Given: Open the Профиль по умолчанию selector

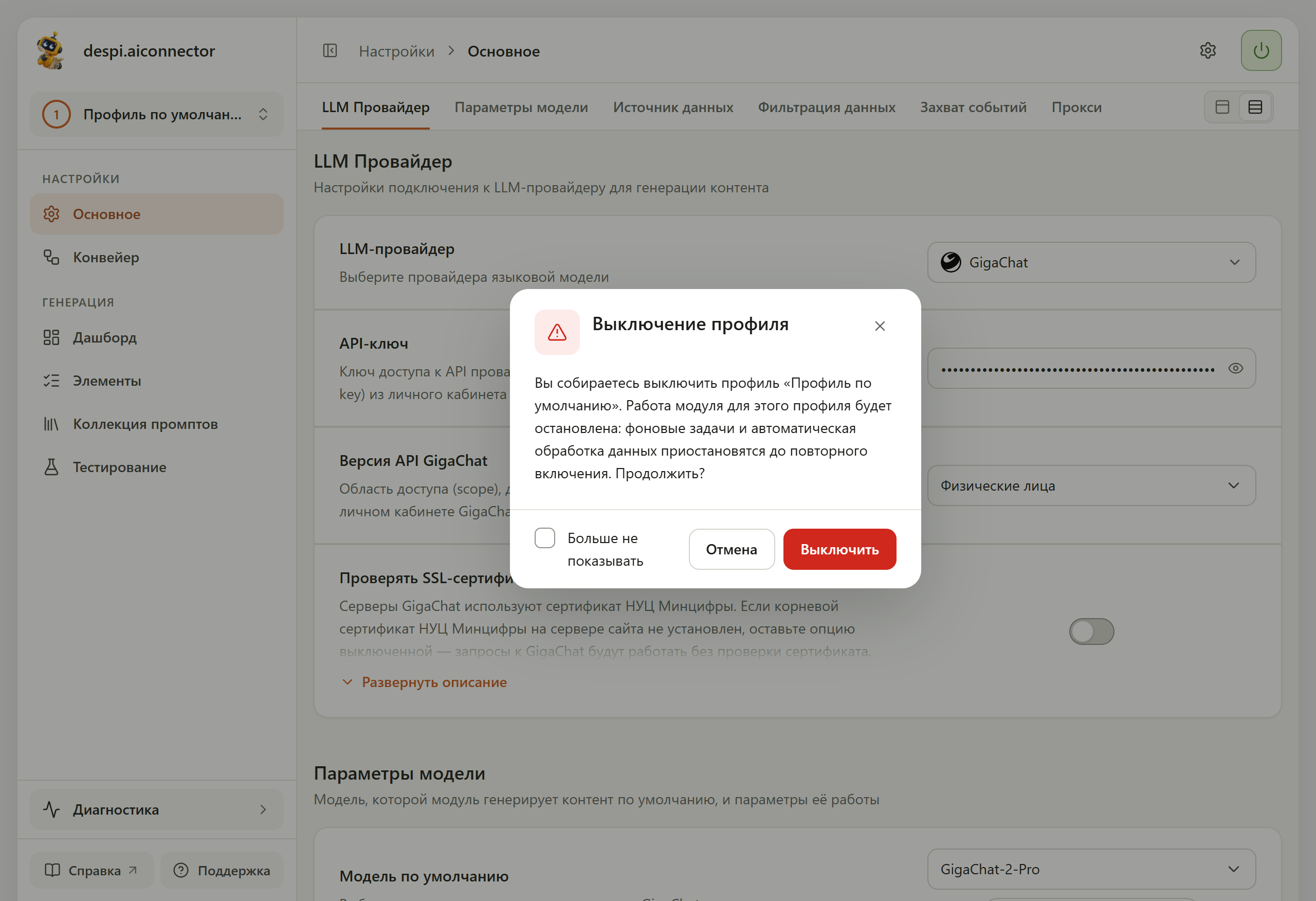Looking at the screenshot, I should [x=157, y=115].
